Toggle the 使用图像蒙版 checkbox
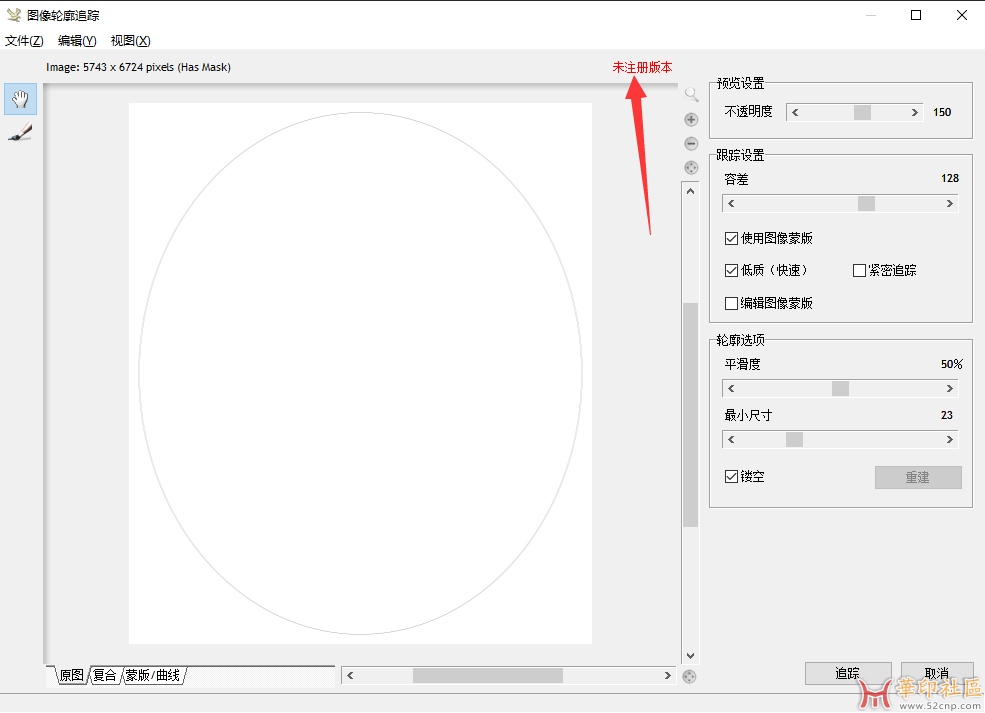 732,239
